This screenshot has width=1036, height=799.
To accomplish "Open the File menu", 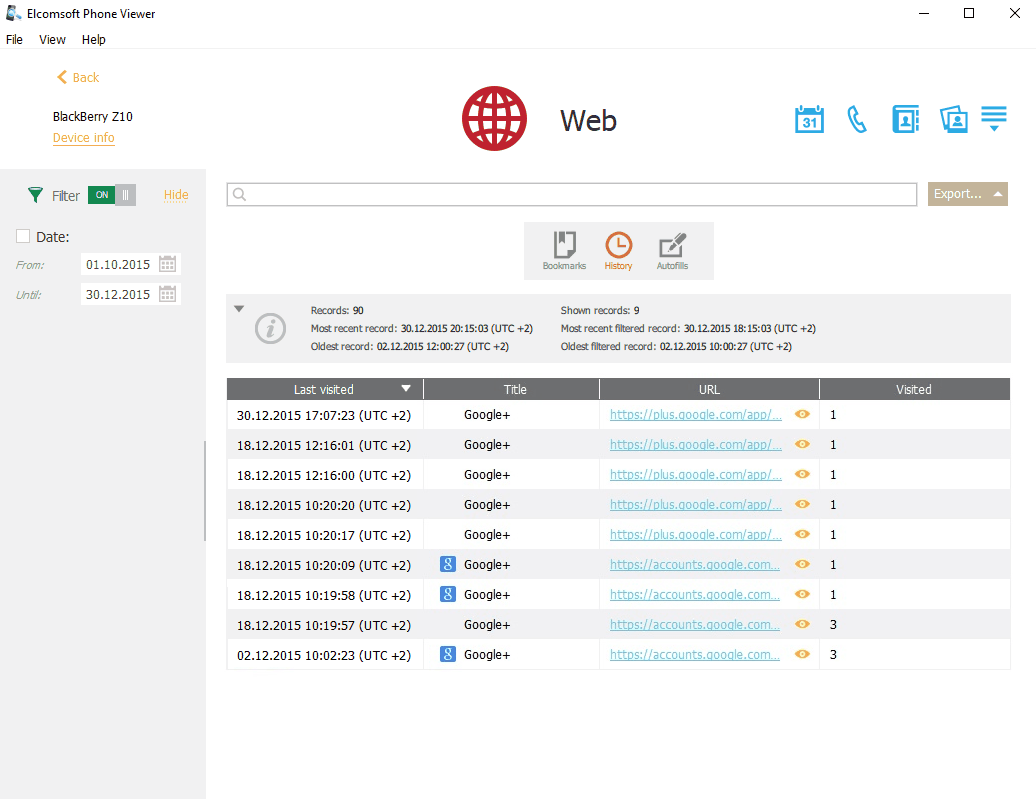I will [14, 40].
